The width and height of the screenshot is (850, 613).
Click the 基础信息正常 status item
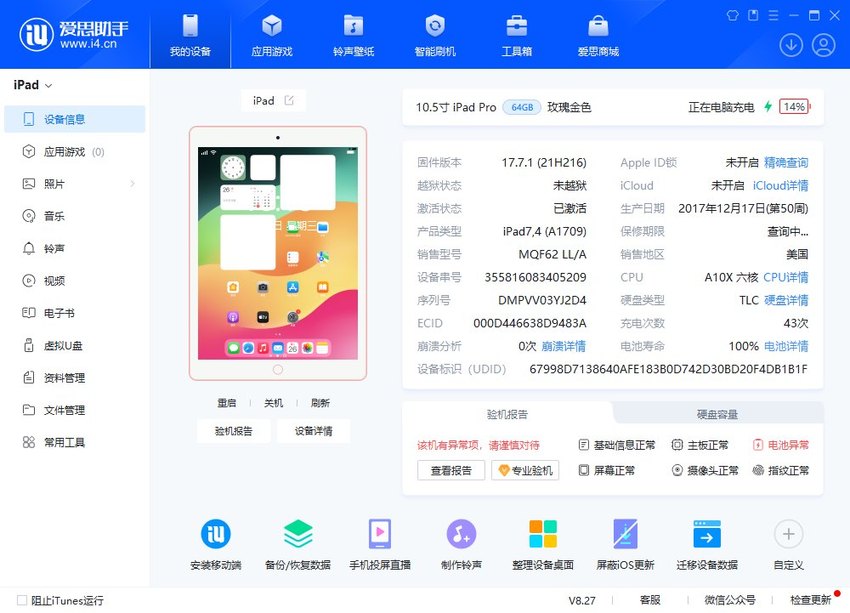click(617, 445)
